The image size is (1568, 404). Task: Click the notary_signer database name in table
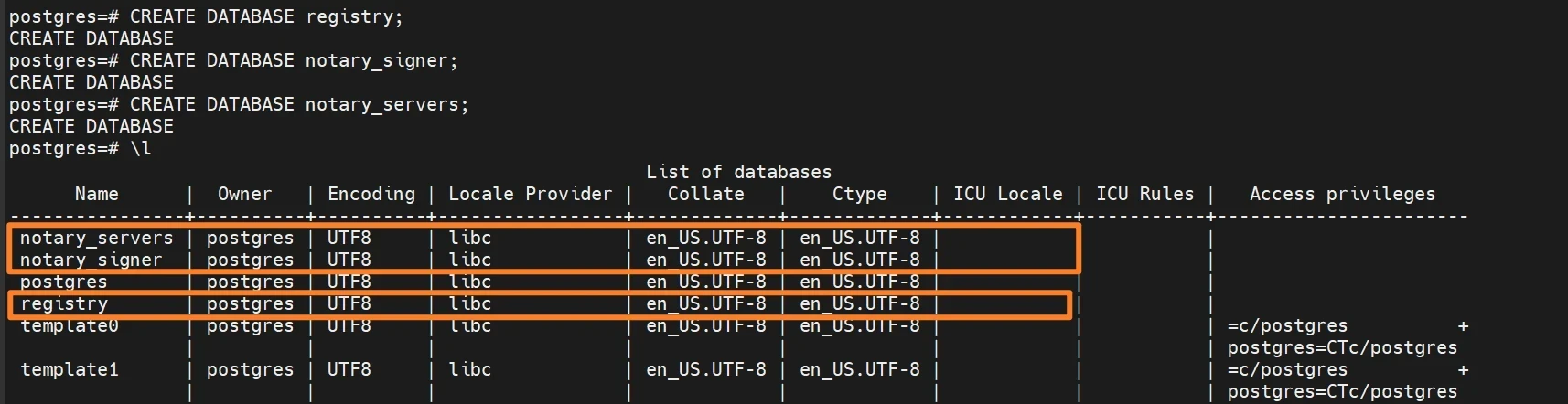(91, 260)
